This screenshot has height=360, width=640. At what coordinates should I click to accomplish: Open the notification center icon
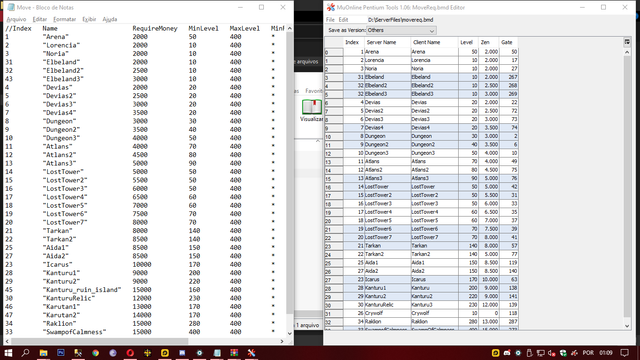[624, 353]
